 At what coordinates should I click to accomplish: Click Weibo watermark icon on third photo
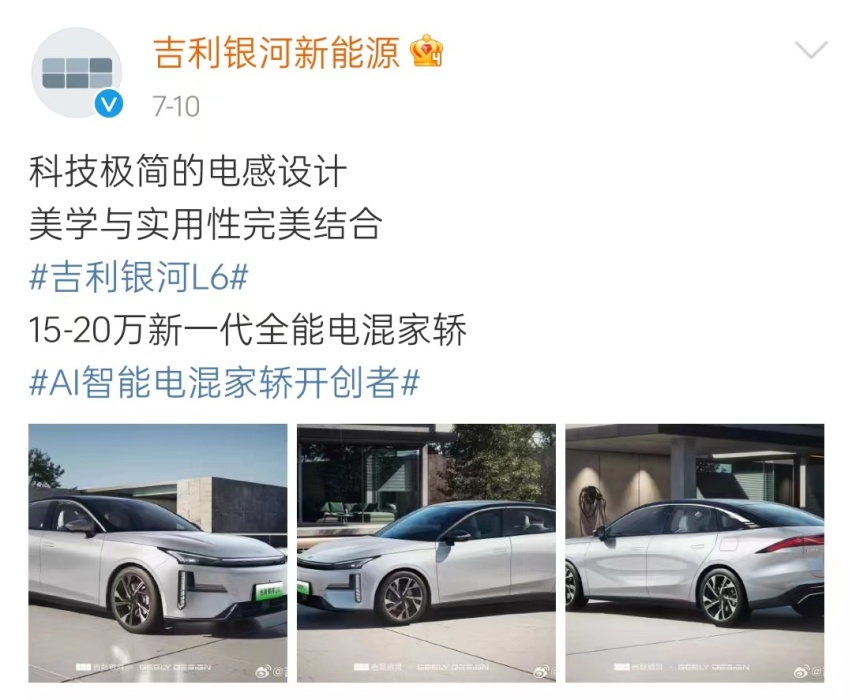pos(801,672)
